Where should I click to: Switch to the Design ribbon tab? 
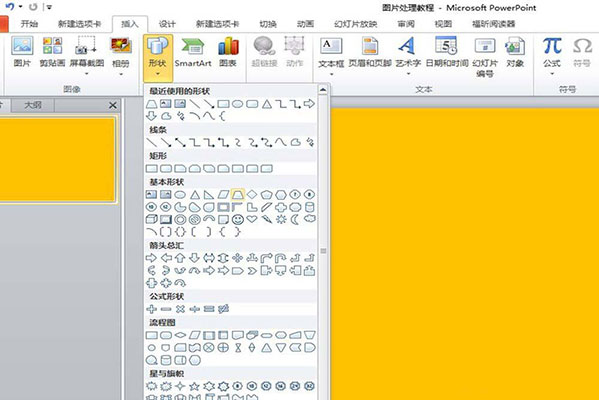[x=167, y=24]
